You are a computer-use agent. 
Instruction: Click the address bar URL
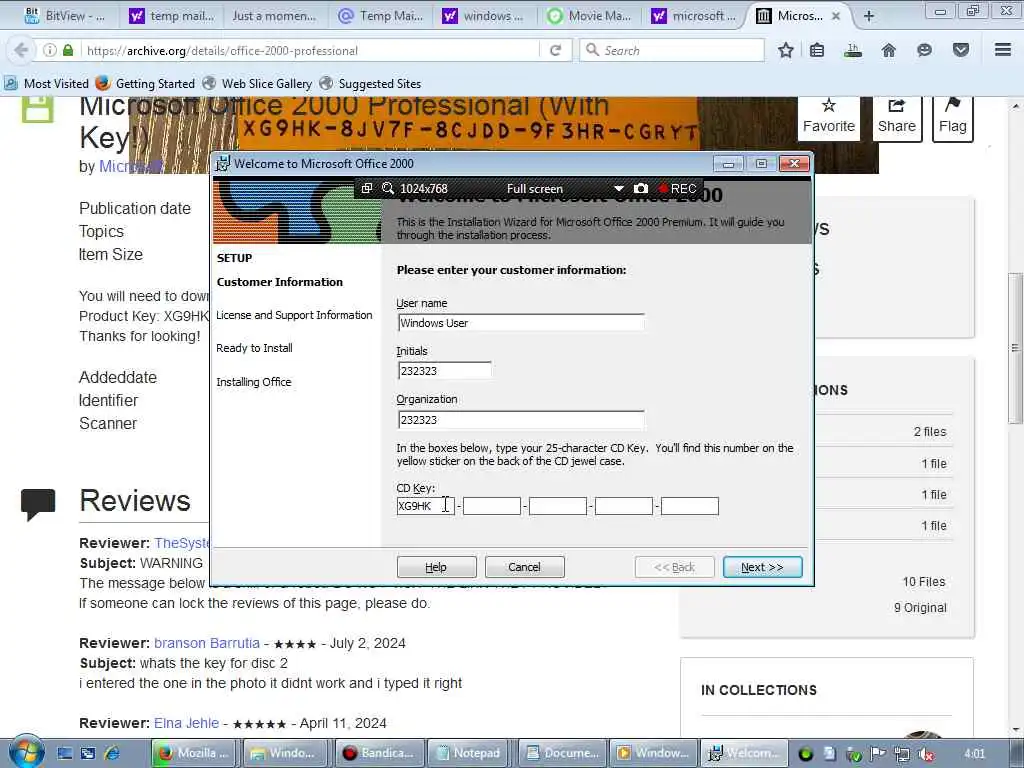(x=222, y=50)
